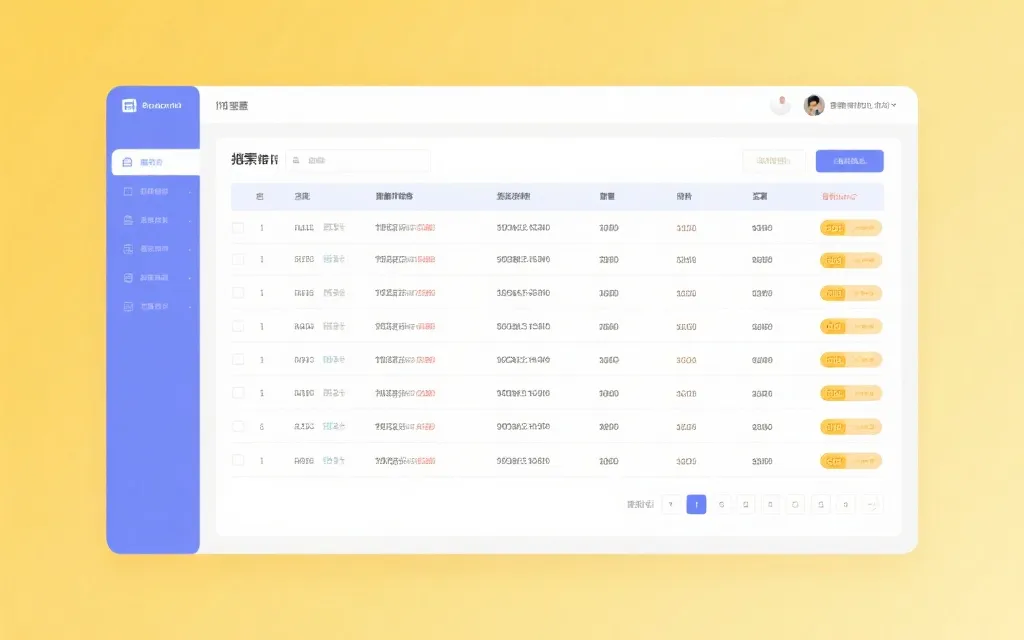Click the outlined secondary button next to the blue one
Screen dimensions: 1024x640
773,160
